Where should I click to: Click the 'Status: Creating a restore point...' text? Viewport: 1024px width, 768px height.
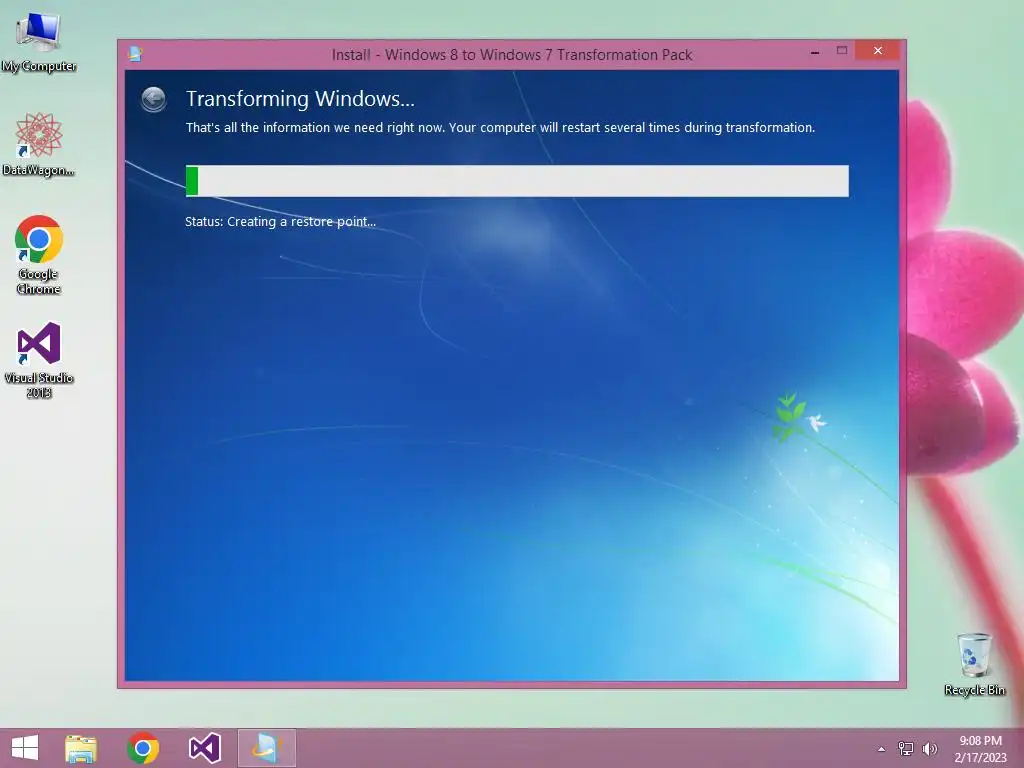coord(280,221)
